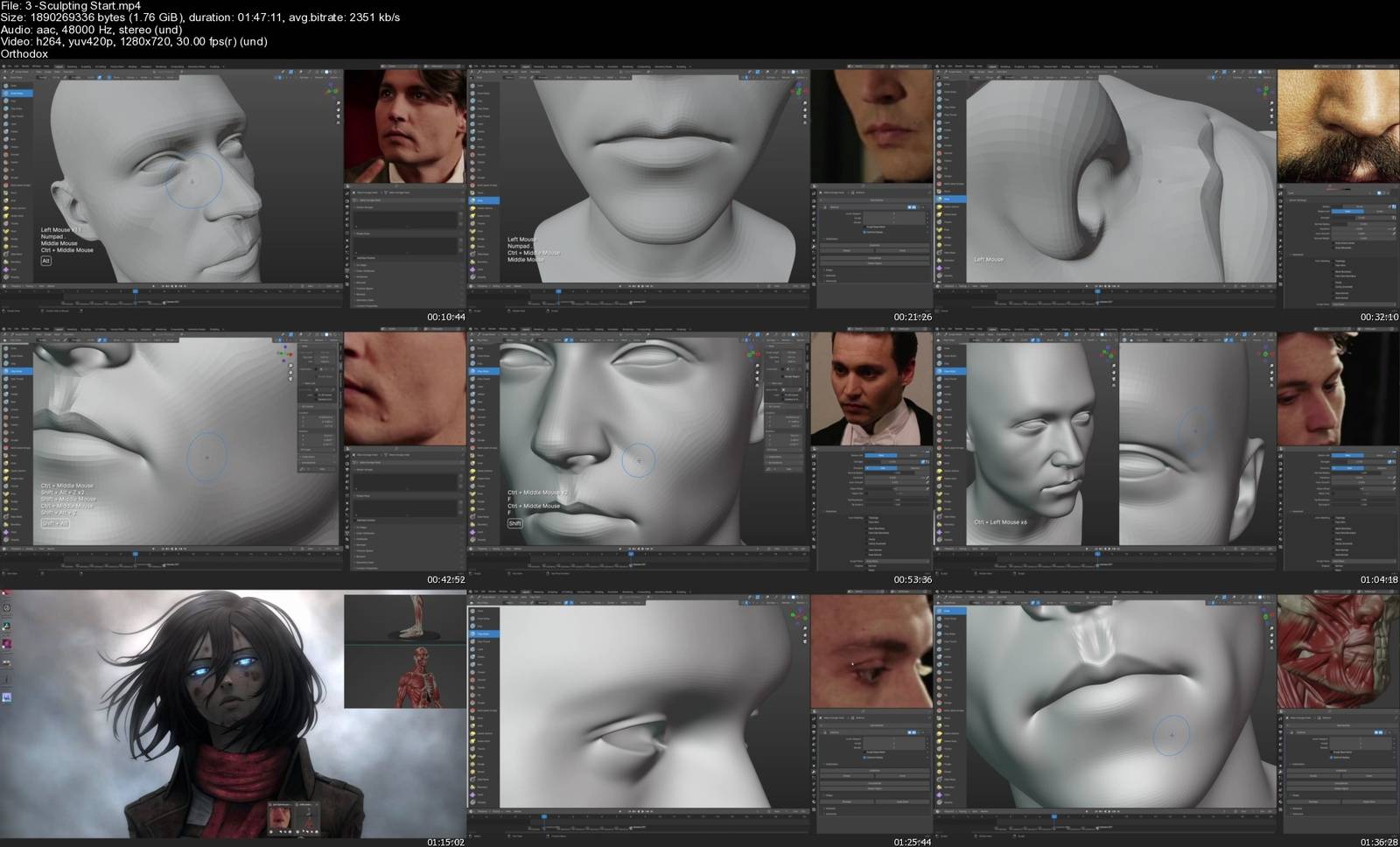Click the Alt key badge in 00:10:44 frame

45,261
